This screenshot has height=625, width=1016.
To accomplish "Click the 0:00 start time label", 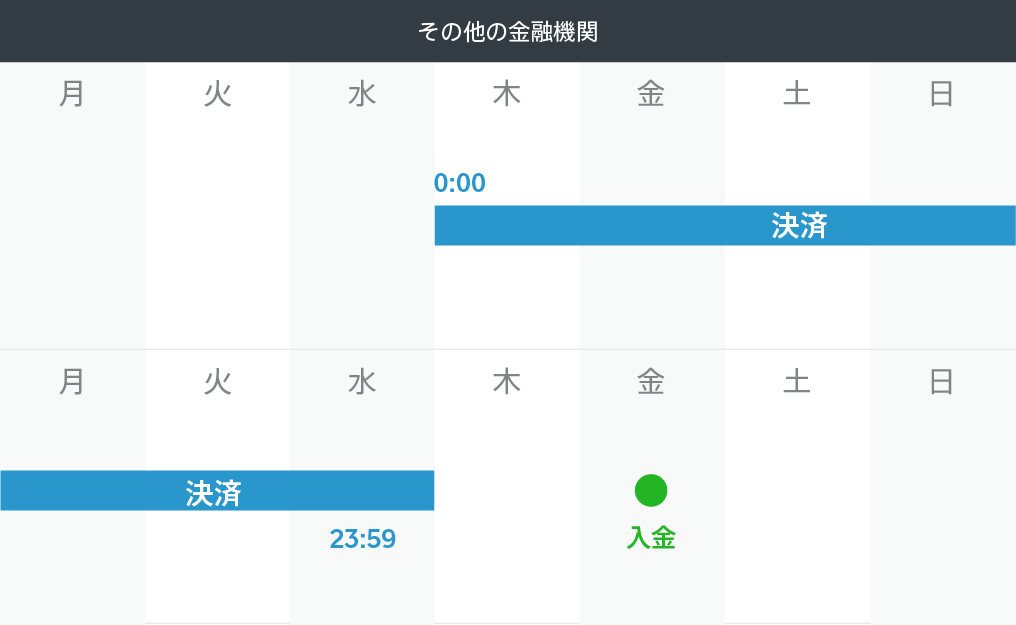I will tap(460, 183).
